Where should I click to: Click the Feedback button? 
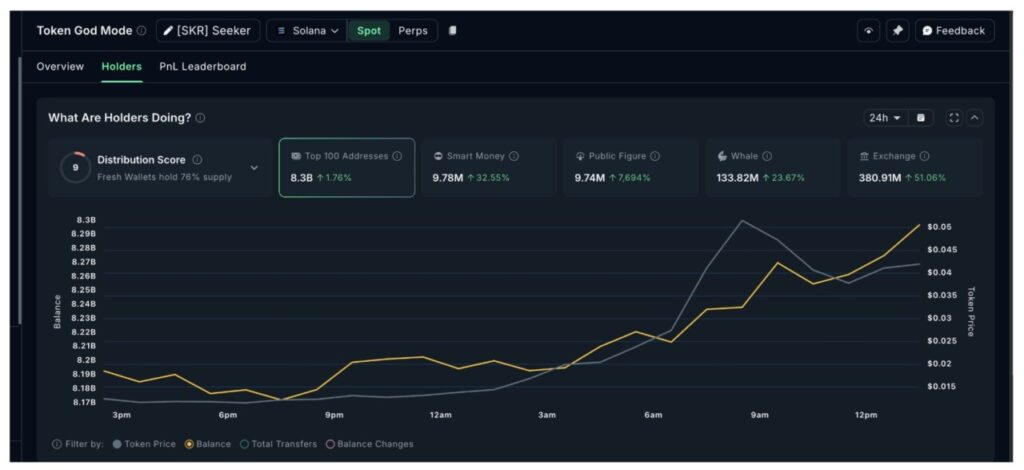[954, 31]
